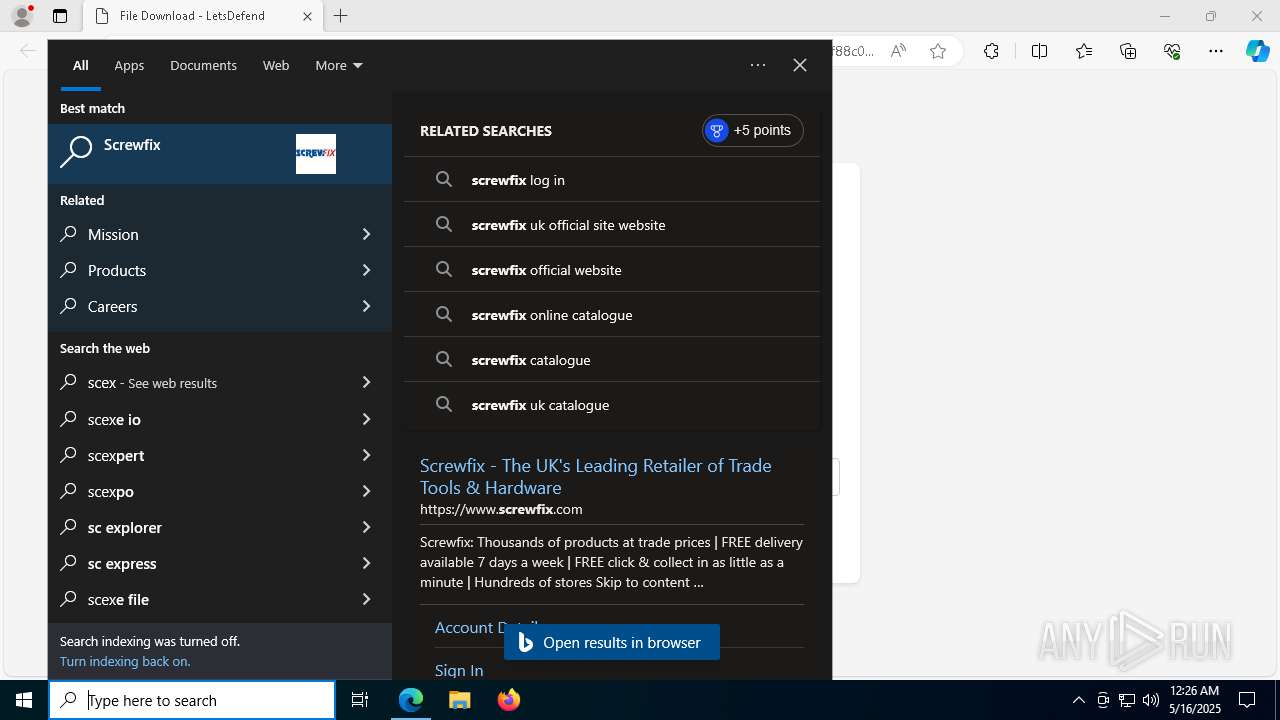
Task: Close the Windows search panel
Action: pyautogui.click(x=800, y=65)
